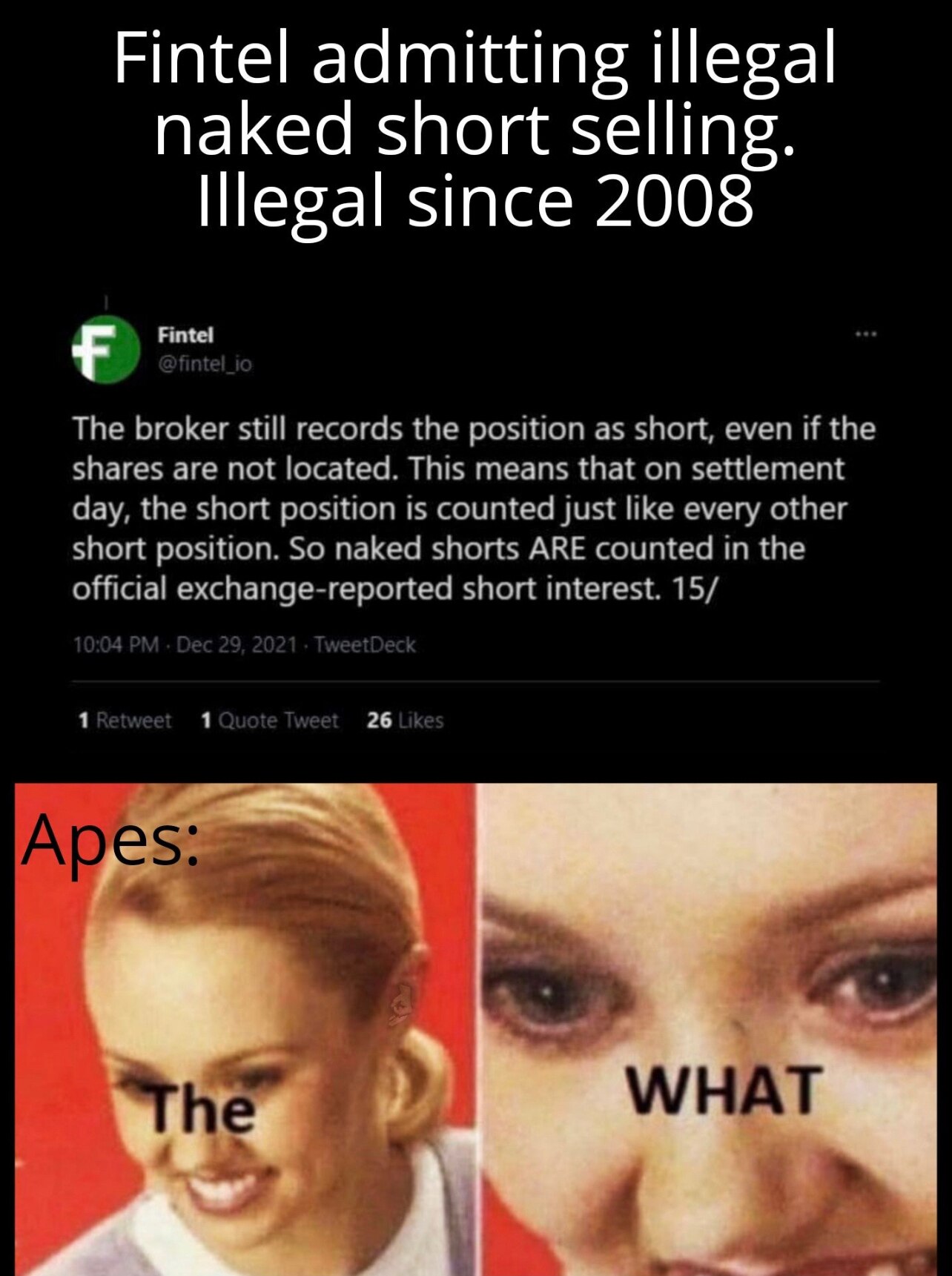View the 1 Quote Tweet list

pyautogui.click(x=270, y=720)
